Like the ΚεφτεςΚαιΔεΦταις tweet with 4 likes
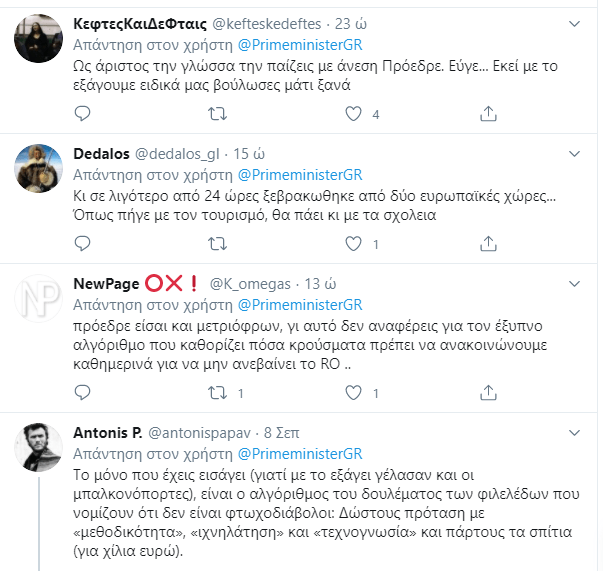 pos(353,114)
